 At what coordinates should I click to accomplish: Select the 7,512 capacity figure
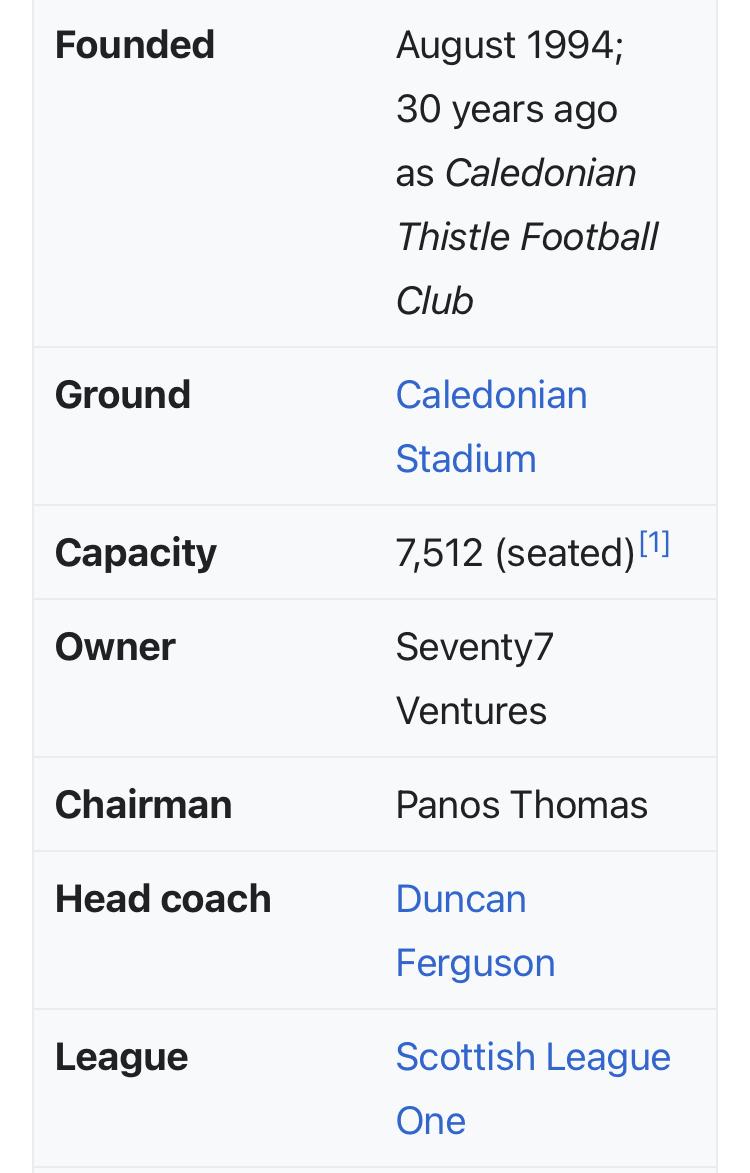pyautogui.click(x=440, y=554)
